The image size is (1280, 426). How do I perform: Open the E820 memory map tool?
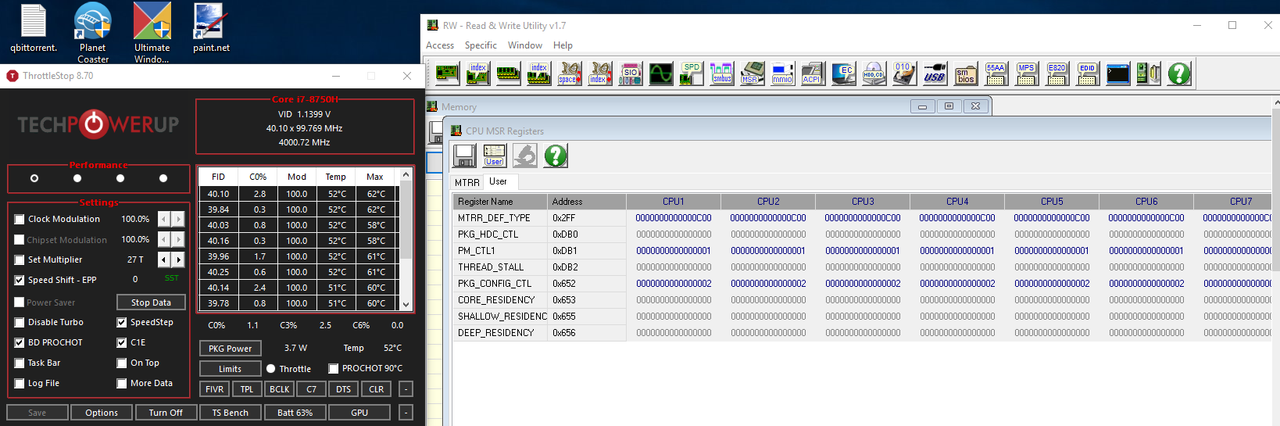click(x=1057, y=73)
